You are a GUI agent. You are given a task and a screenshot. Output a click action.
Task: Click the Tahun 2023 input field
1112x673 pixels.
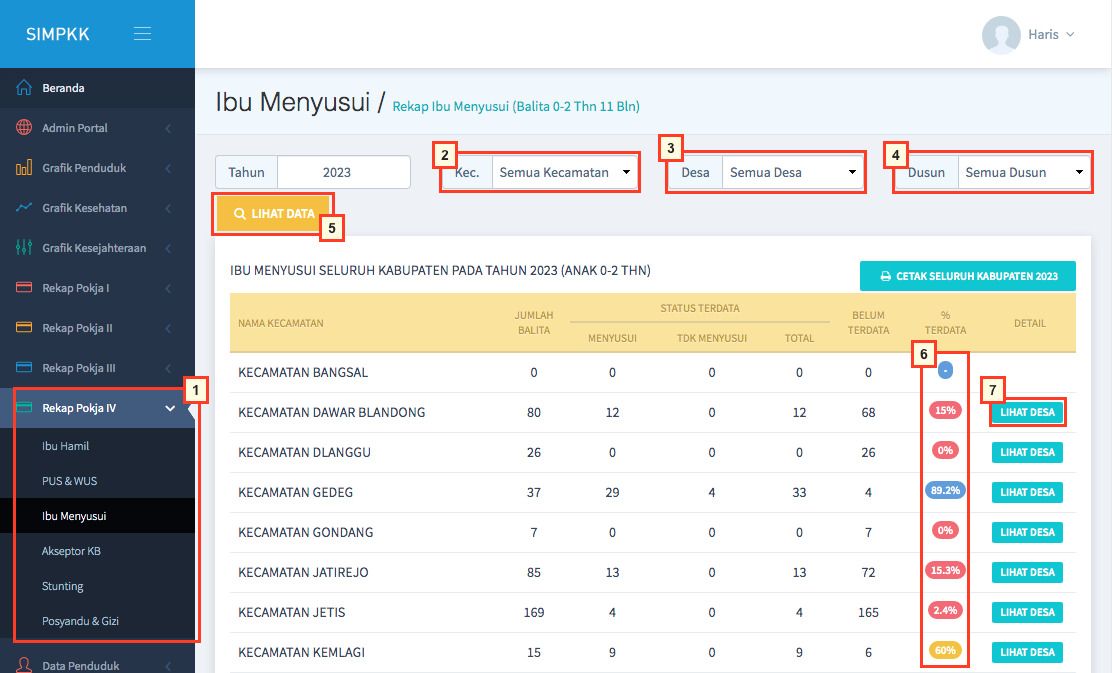[343, 172]
